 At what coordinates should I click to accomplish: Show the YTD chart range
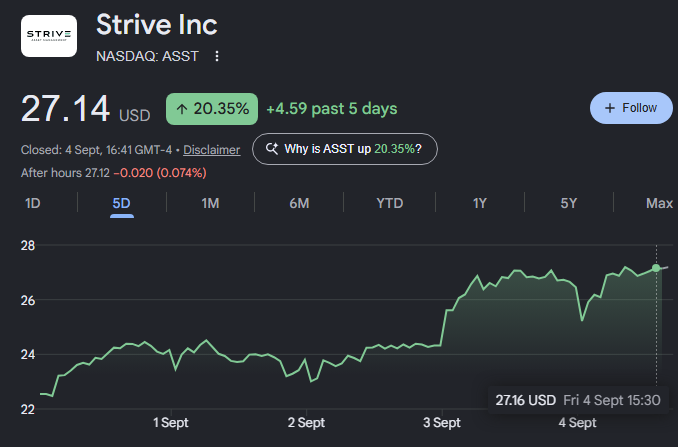(x=390, y=203)
